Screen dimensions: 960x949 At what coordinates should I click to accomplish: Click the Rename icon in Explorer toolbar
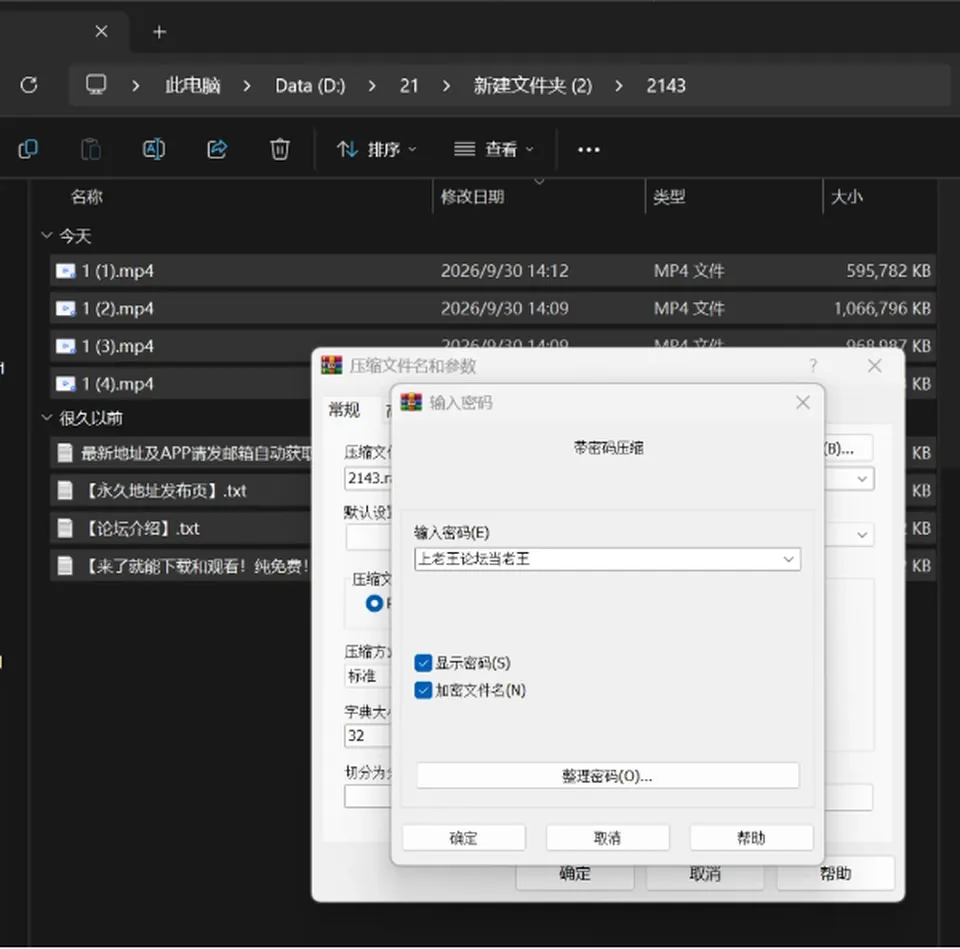tap(154, 149)
